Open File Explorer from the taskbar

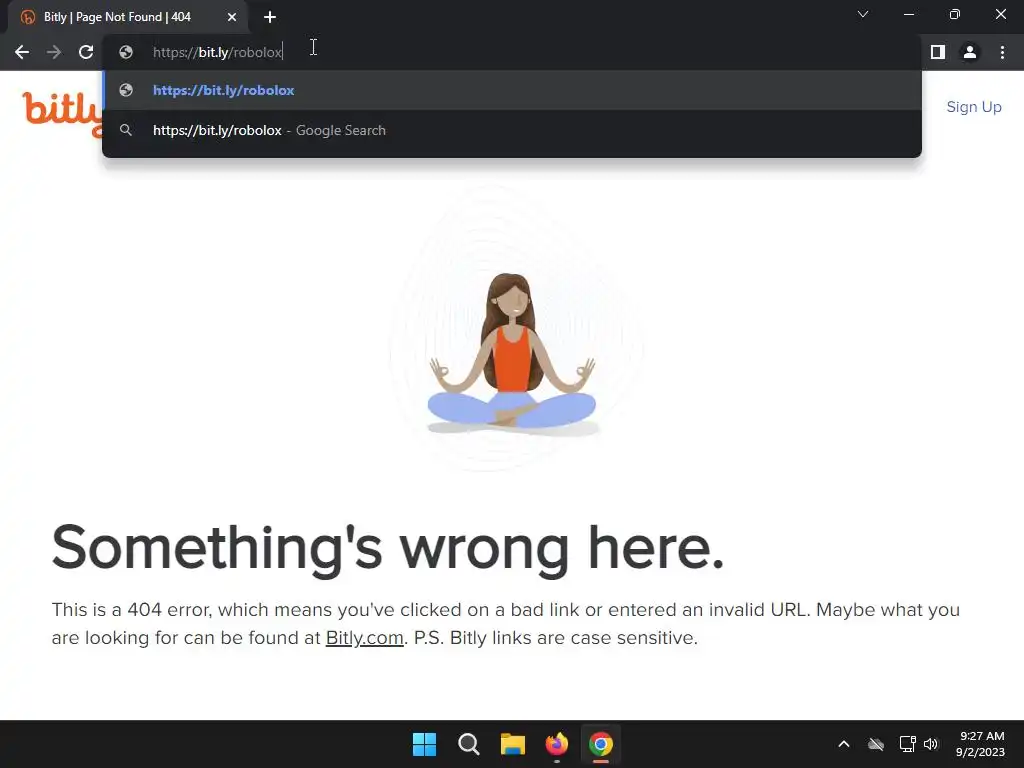pyautogui.click(x=513, y=744)
